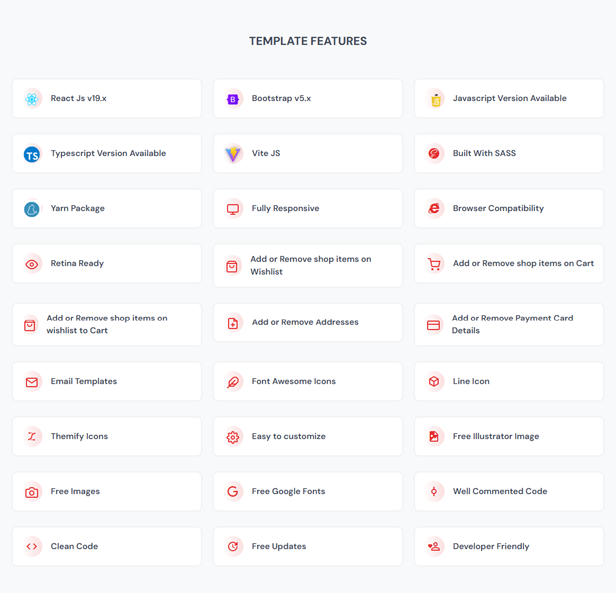Click the React Js atom icon
Viewport: 616px width, 593px height.
[32, 99]
